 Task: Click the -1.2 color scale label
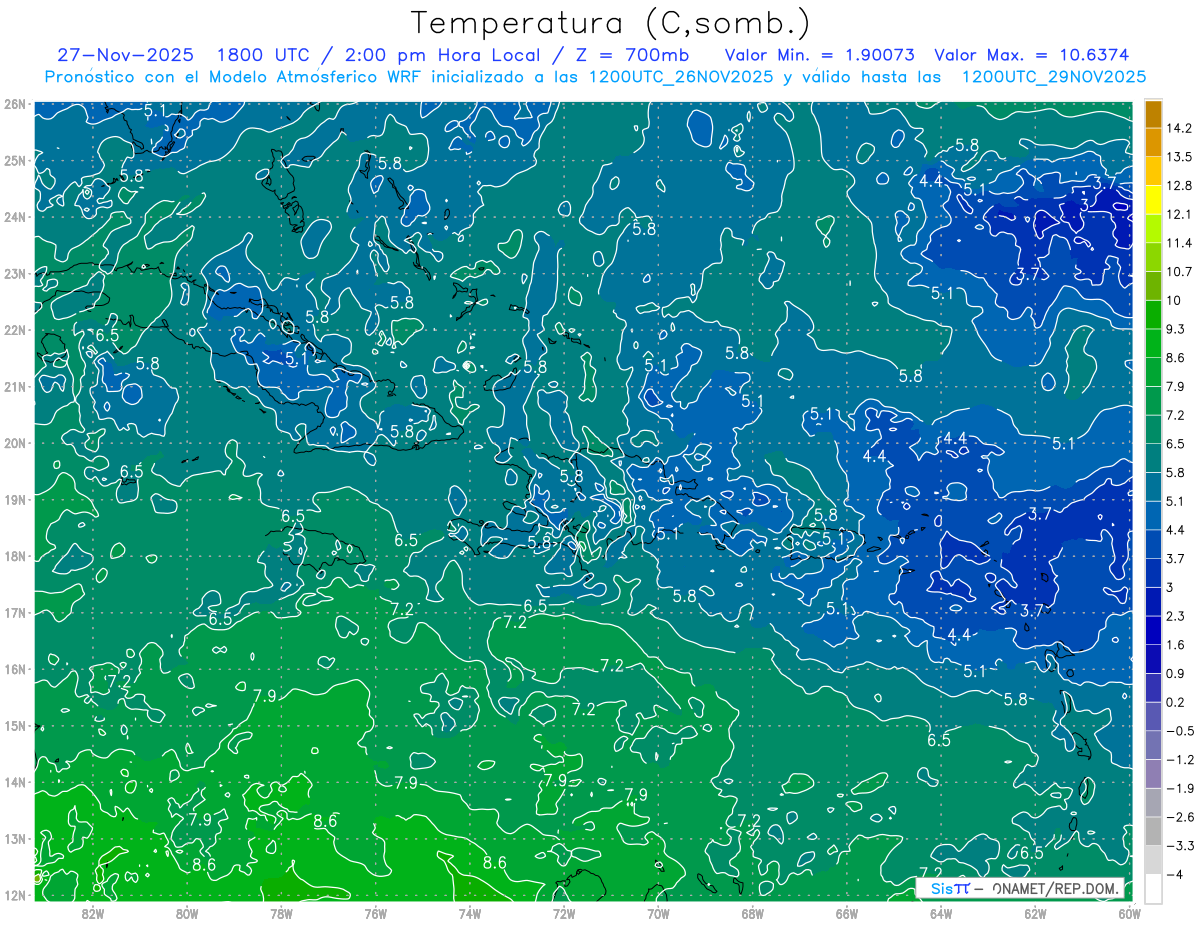1179,760
